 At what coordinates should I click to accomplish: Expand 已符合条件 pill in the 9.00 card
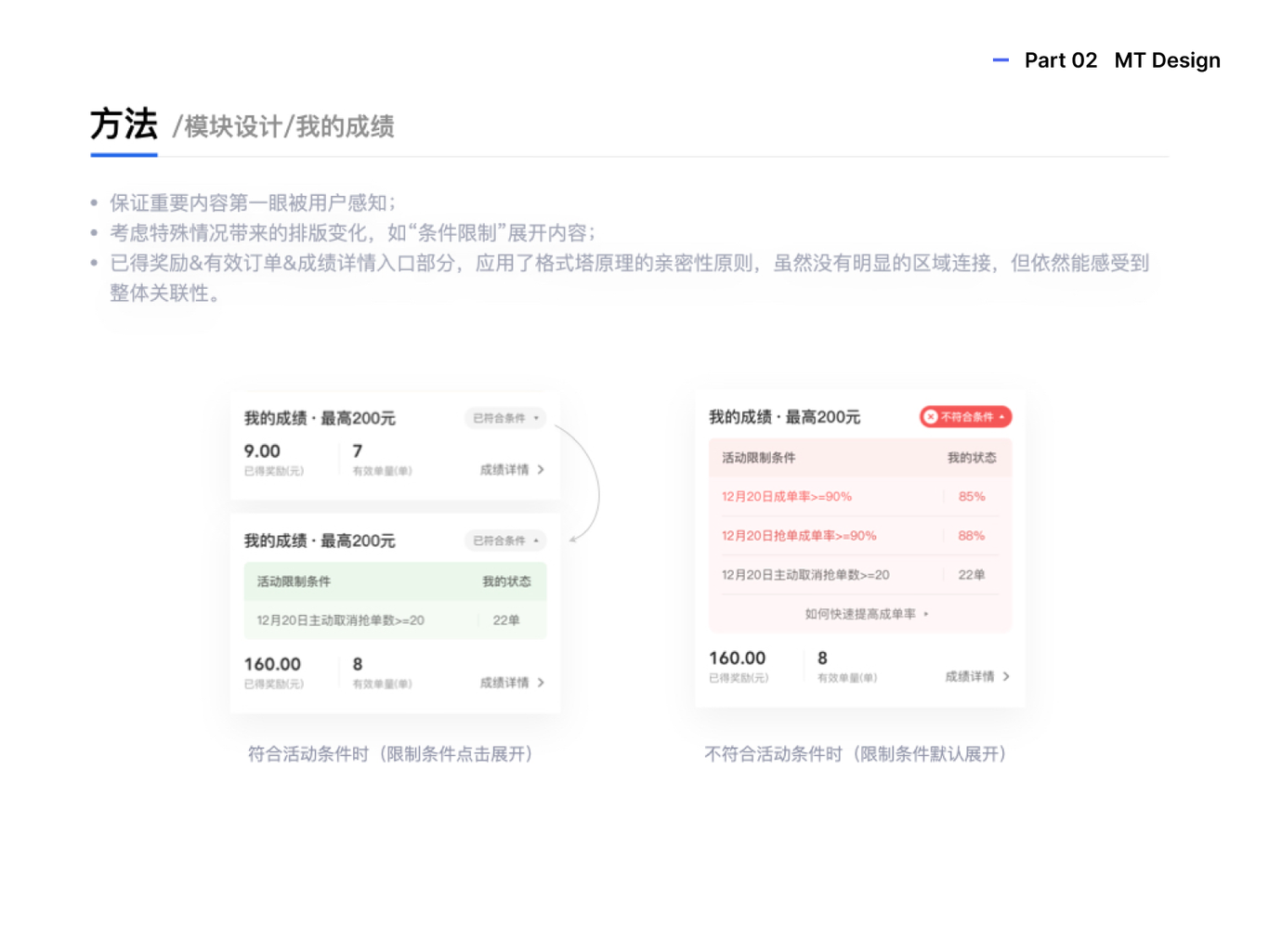click(x=505, y=418)
